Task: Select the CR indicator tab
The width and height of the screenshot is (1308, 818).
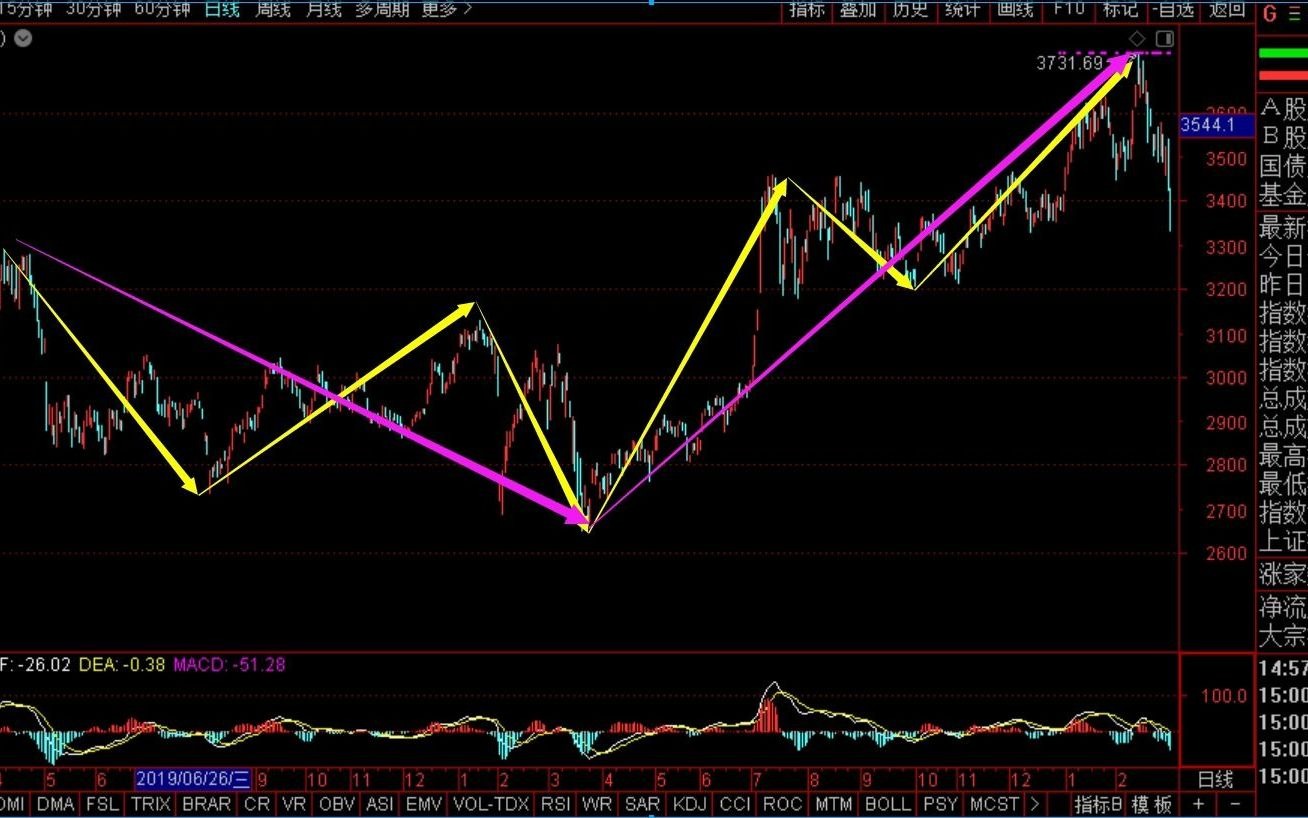Action: pyautogui.click(x=257, y=804)
